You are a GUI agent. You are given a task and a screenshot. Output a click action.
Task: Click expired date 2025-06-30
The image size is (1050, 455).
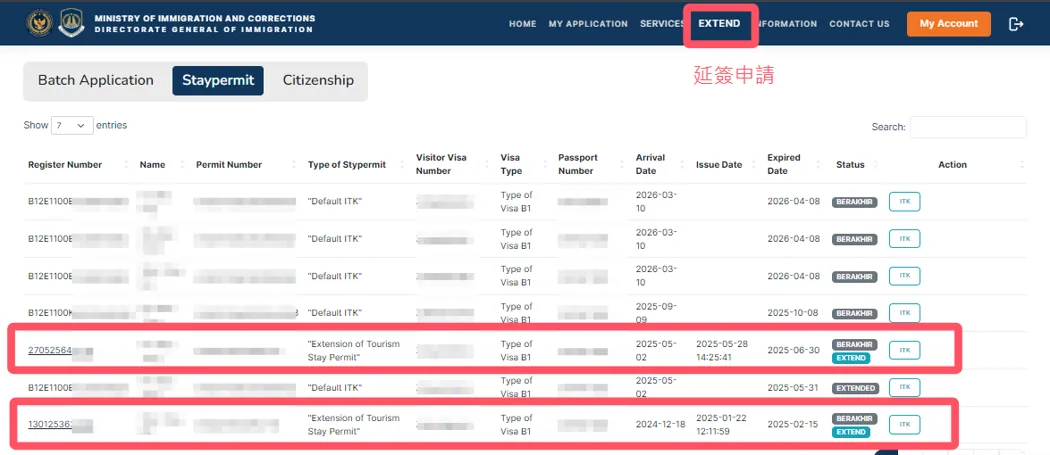[x=794, y=350]
